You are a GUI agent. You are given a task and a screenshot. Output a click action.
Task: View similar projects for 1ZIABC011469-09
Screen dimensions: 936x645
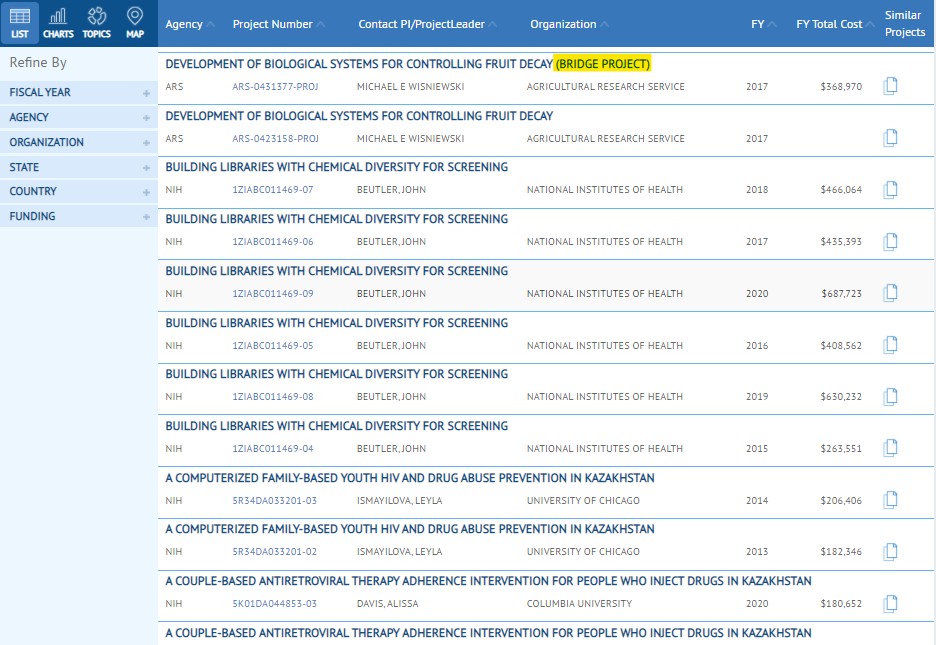pos(890,293)
